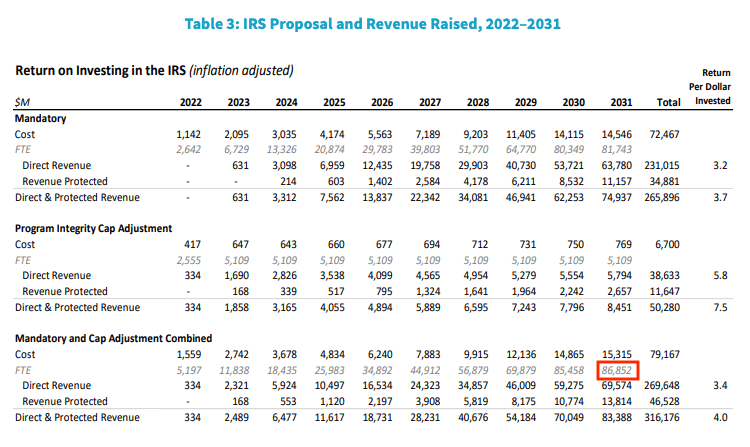Select the "Mandatory and Cap Adjustment Combined" heading
Screen dimensions: 750x447
click(113, 338)
